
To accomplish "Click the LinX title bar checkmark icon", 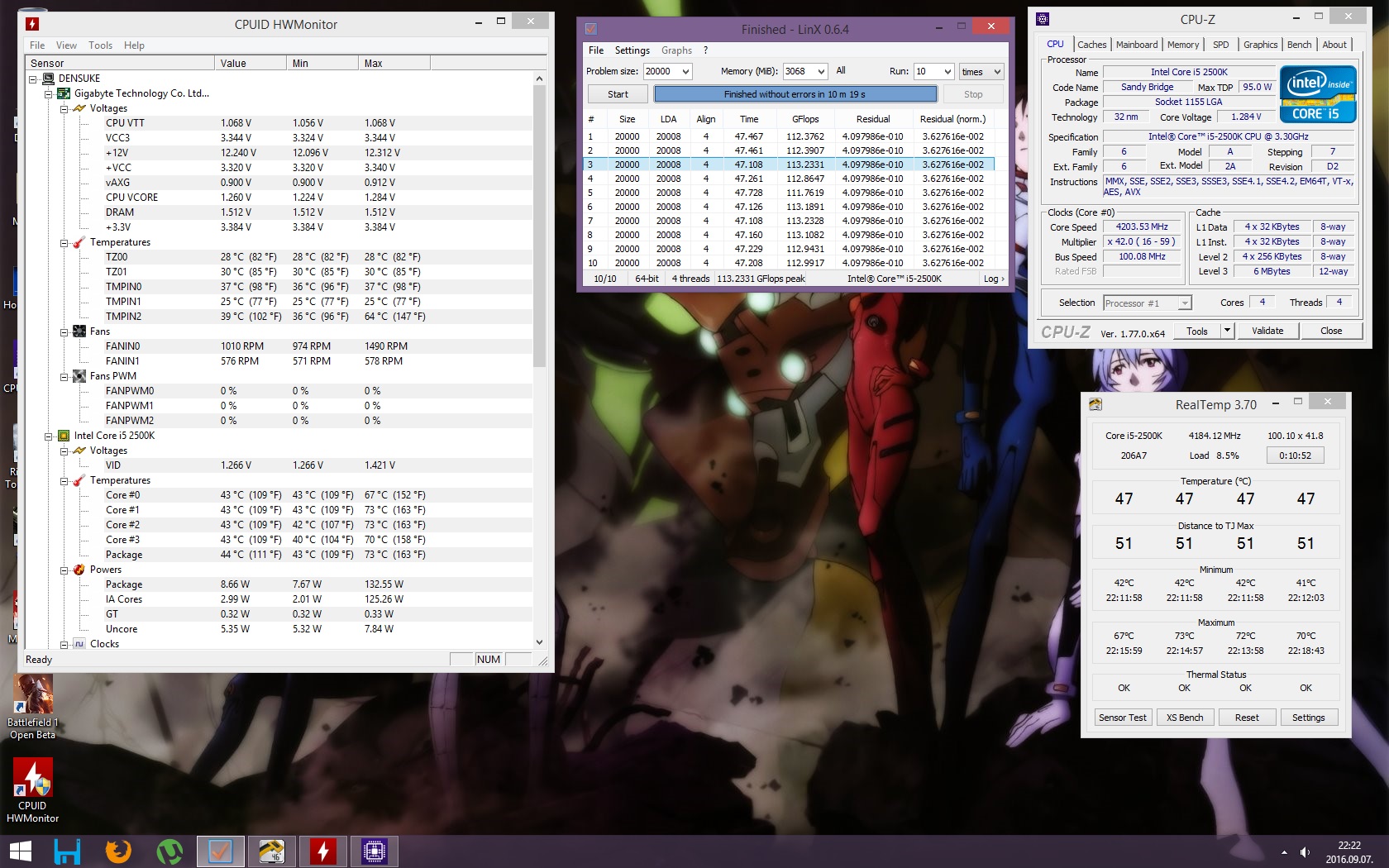I will tap(591, 29).
